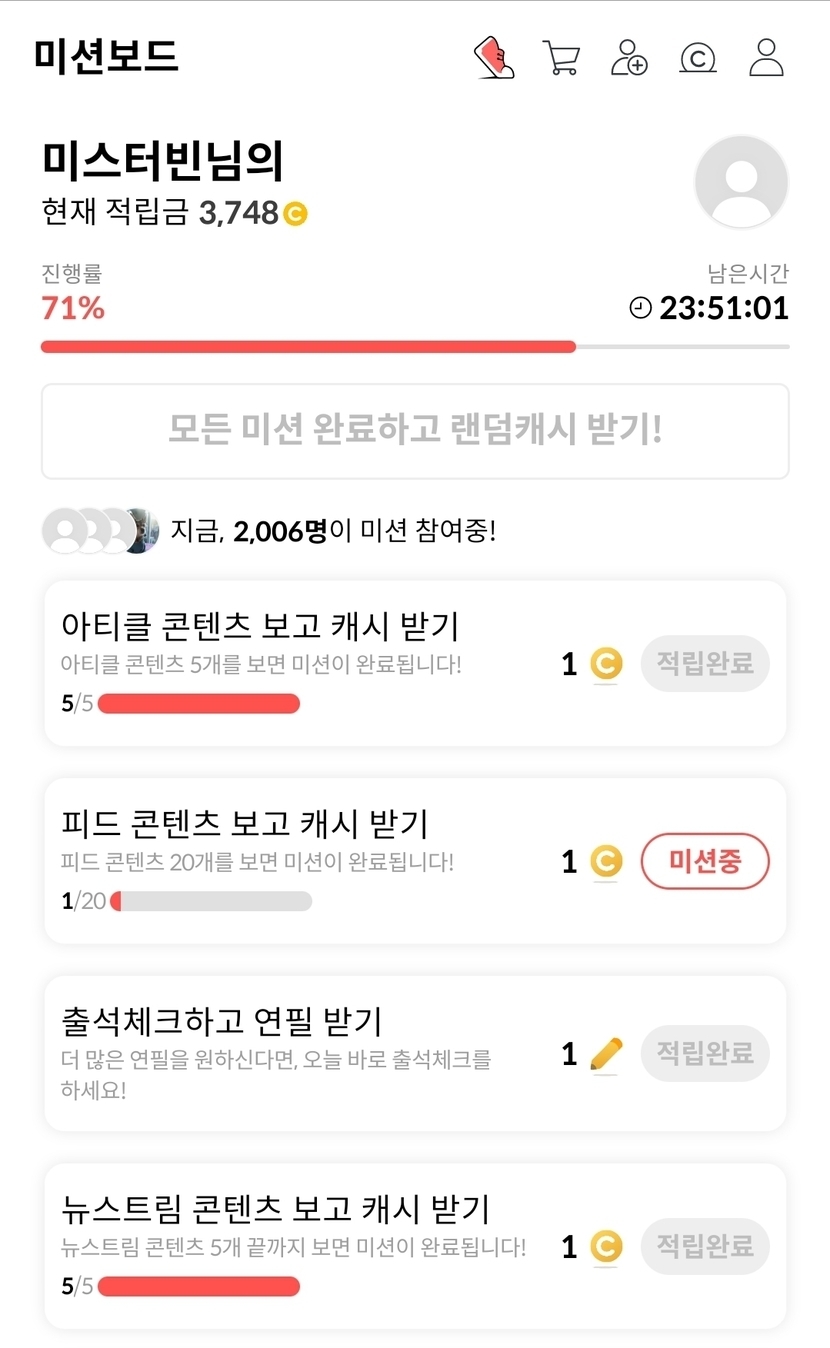The image size is (830, 1348).
Task: Tap the large profile avatar picture
Action: point(741,183)
